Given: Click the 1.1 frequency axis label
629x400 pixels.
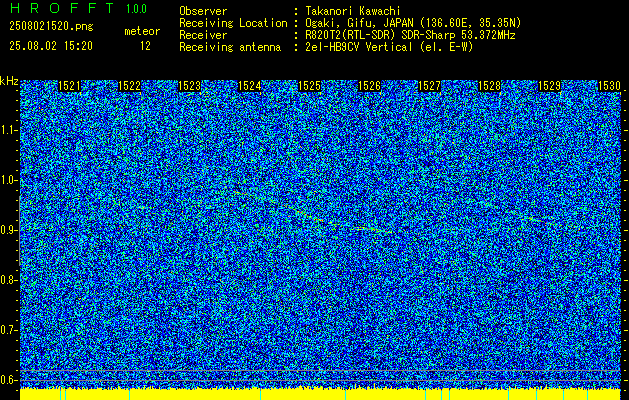Looking at the screenshot, I should click(x=8, y=130).
